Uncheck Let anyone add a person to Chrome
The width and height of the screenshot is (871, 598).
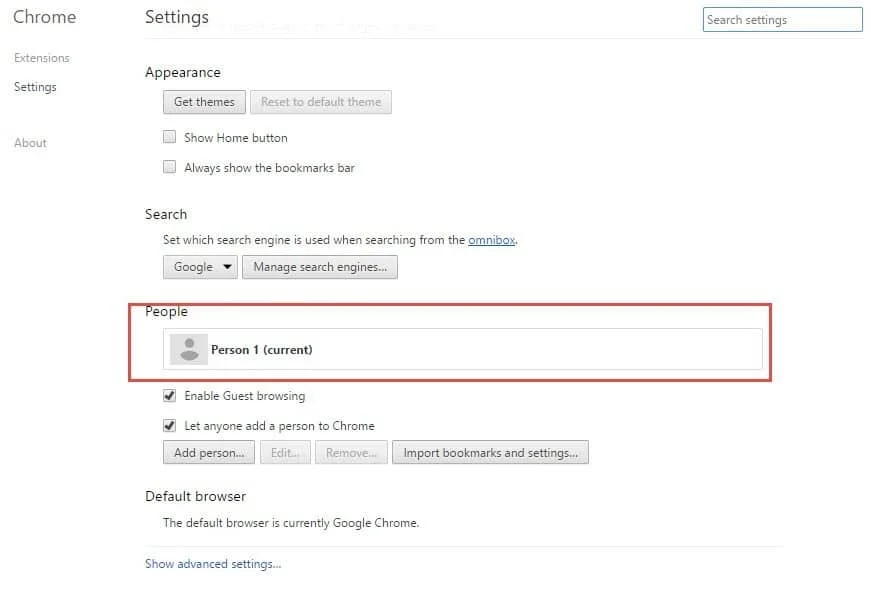(x=170, y=425)
